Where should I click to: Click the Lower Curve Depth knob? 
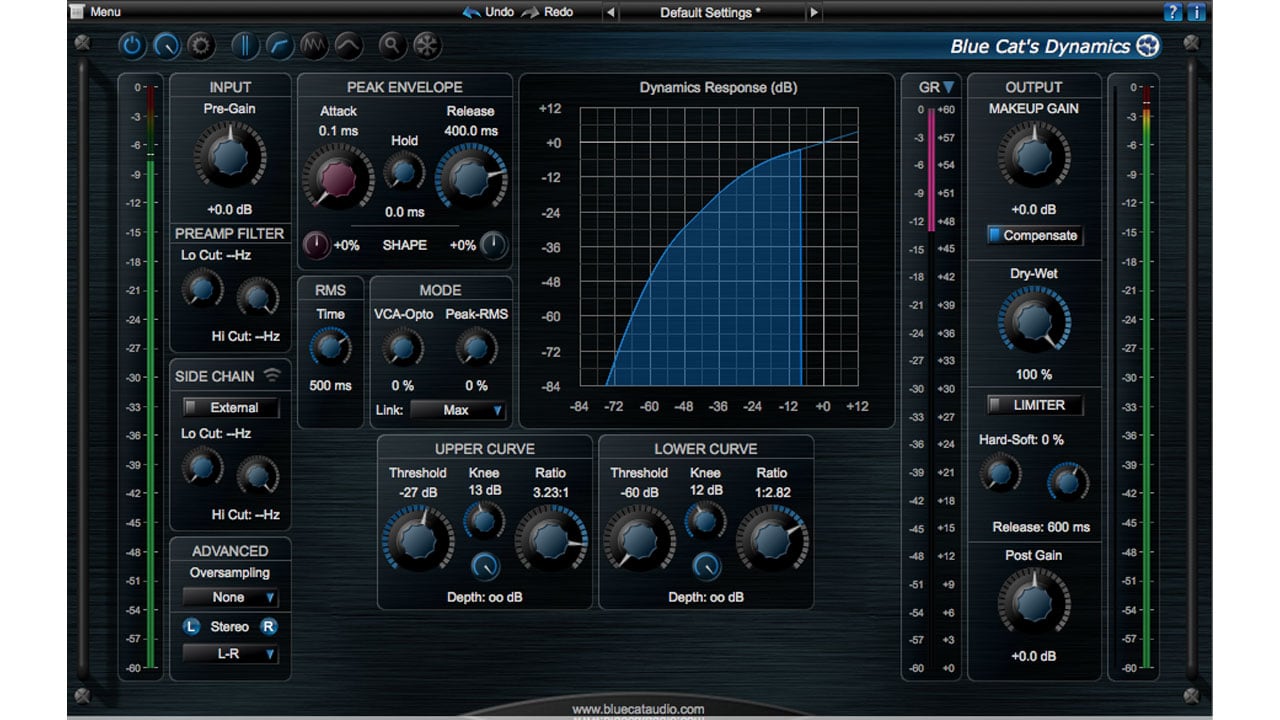click(706, 566)
